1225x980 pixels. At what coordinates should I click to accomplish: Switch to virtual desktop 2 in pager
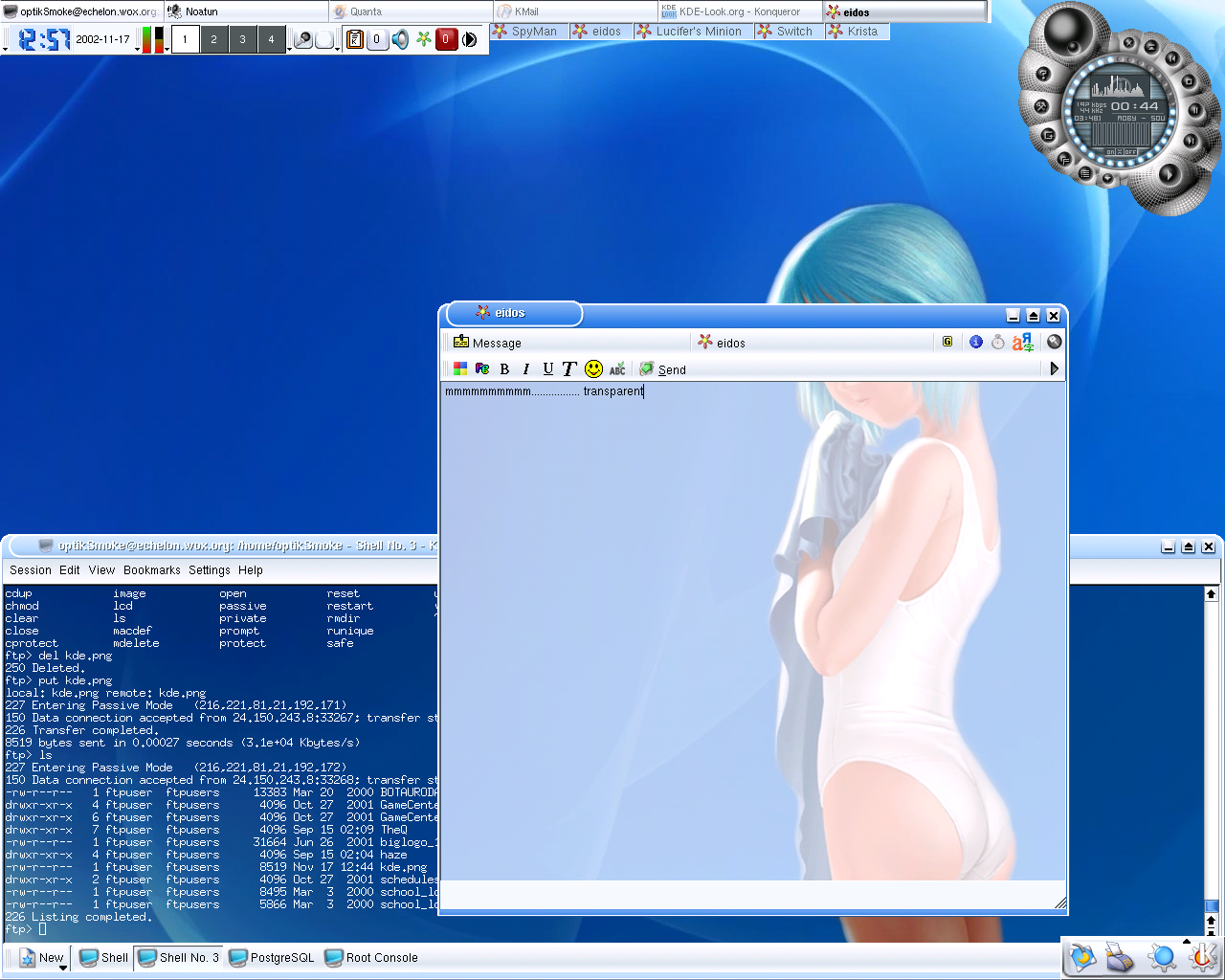pos(213,39)
